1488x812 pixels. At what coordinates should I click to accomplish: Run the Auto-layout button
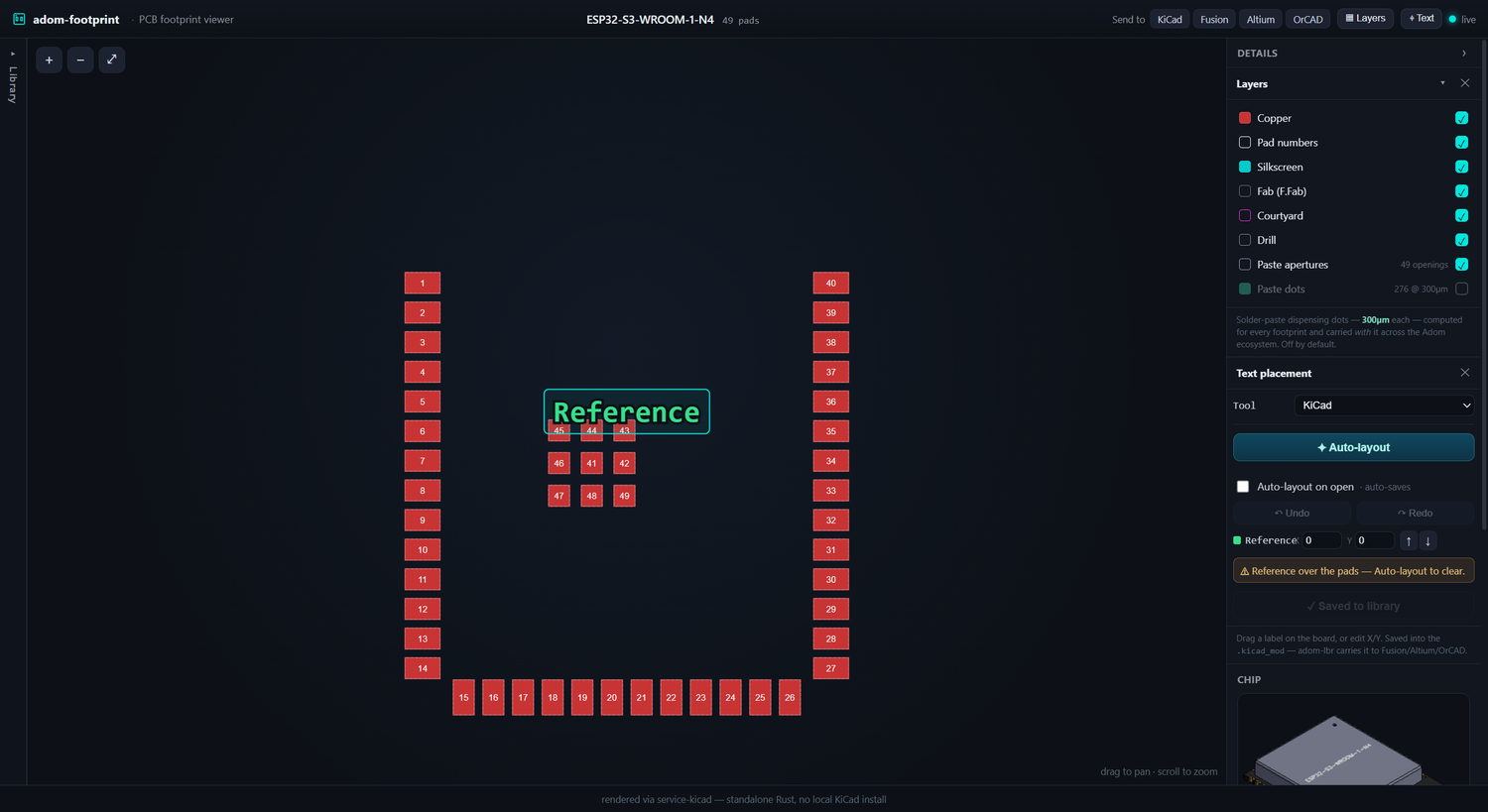(1353, 447)
